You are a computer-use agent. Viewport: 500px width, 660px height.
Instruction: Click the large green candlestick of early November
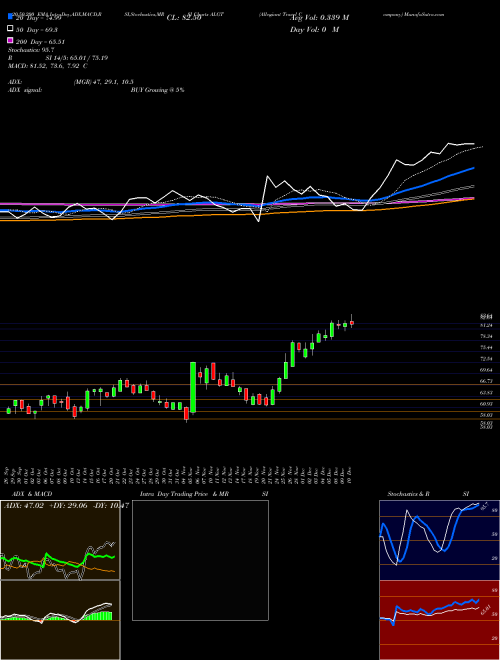193,387
